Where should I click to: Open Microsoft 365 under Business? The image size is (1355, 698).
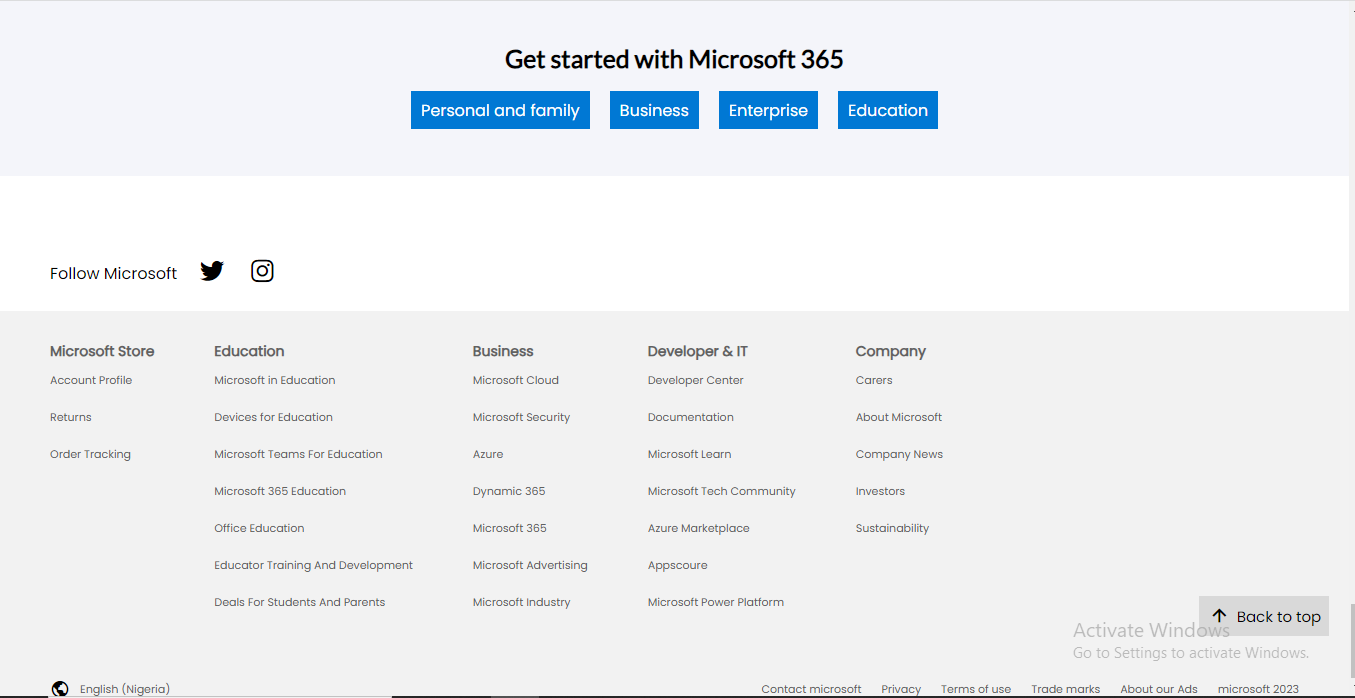[x=510, y=528]
